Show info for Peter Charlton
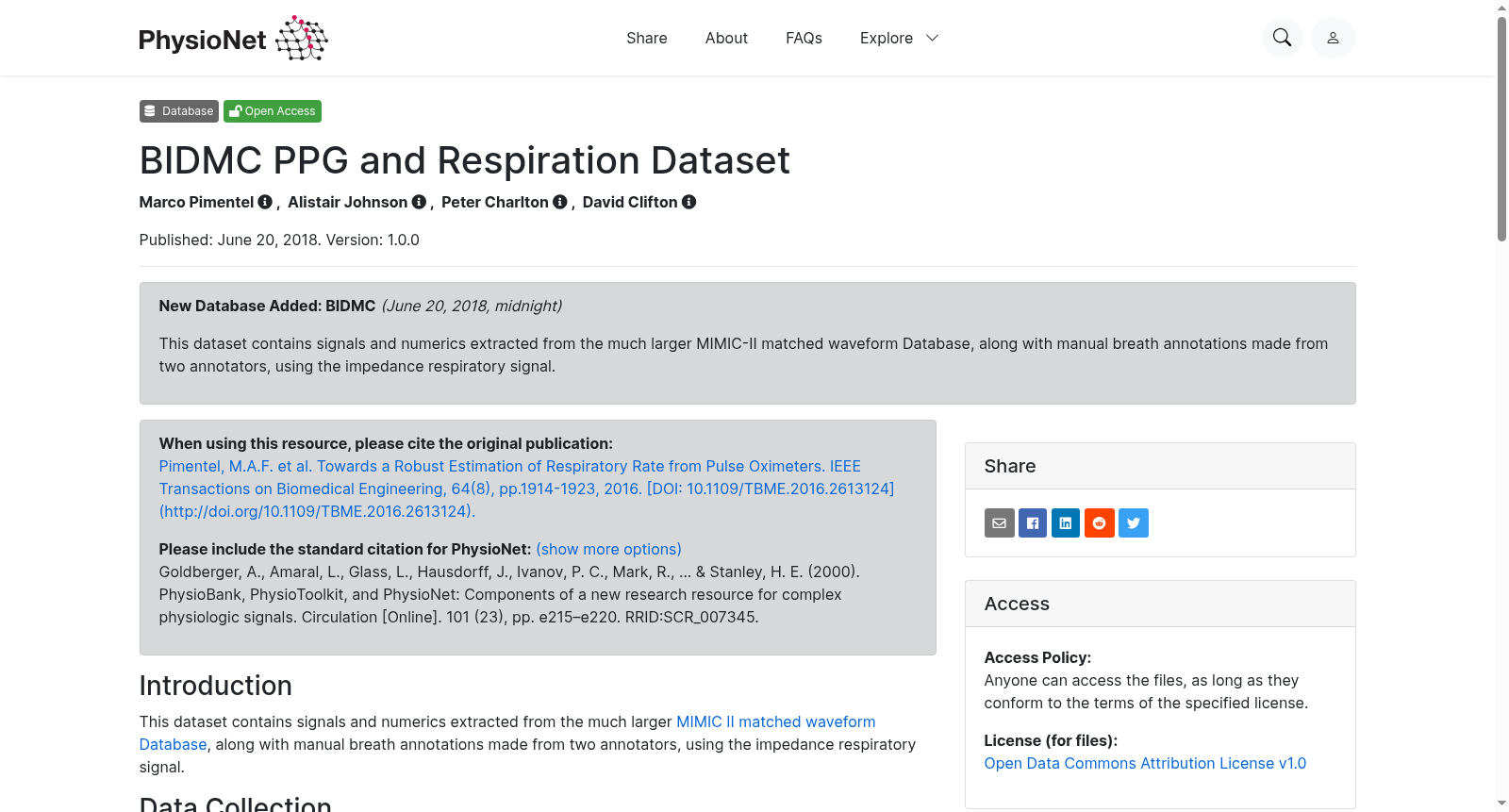Screen dimensions: 1509x812 point(560,202)
